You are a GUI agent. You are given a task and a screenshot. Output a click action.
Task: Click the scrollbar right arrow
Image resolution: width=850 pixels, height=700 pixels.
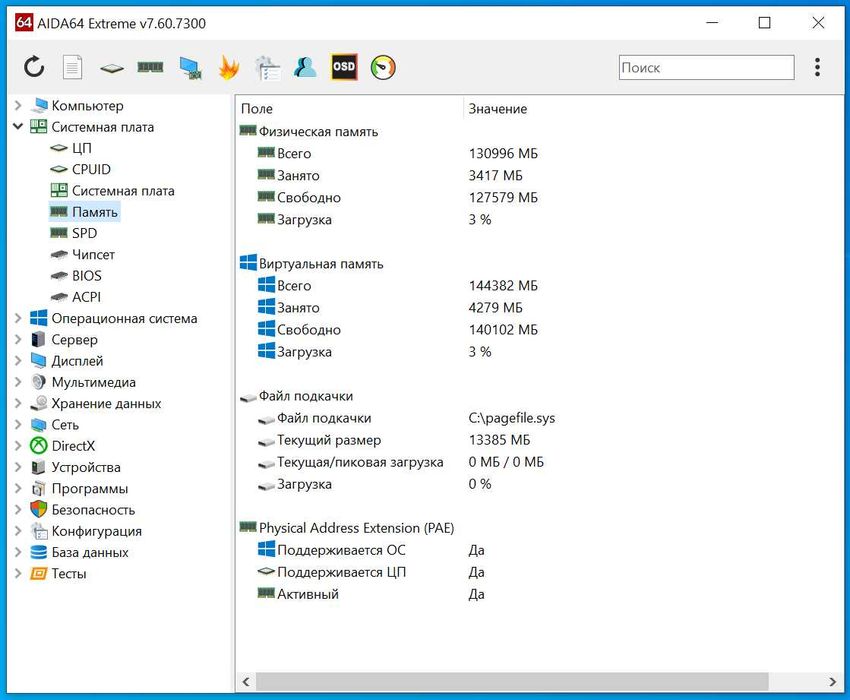click(833, 682)
